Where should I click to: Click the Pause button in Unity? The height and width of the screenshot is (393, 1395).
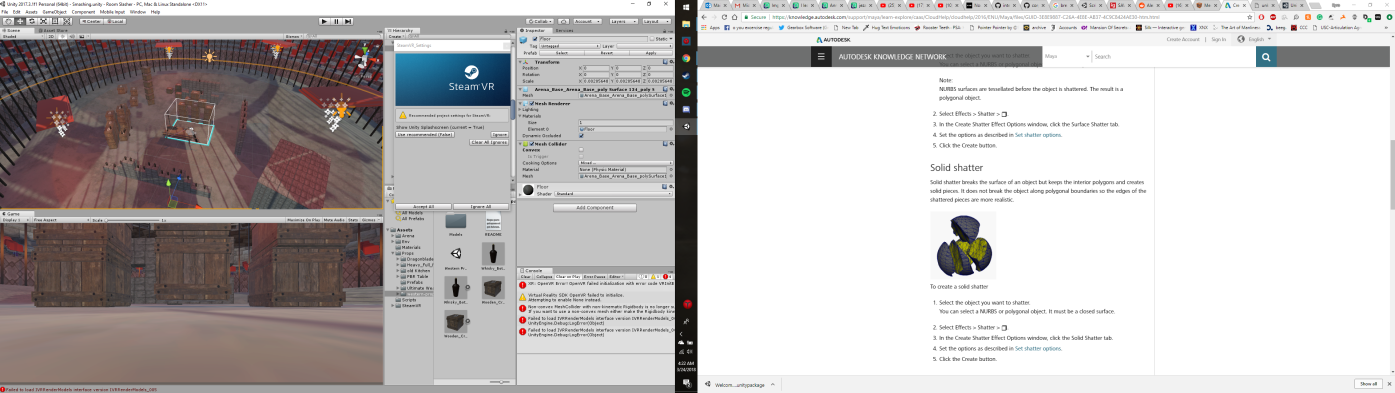point(336,21)
